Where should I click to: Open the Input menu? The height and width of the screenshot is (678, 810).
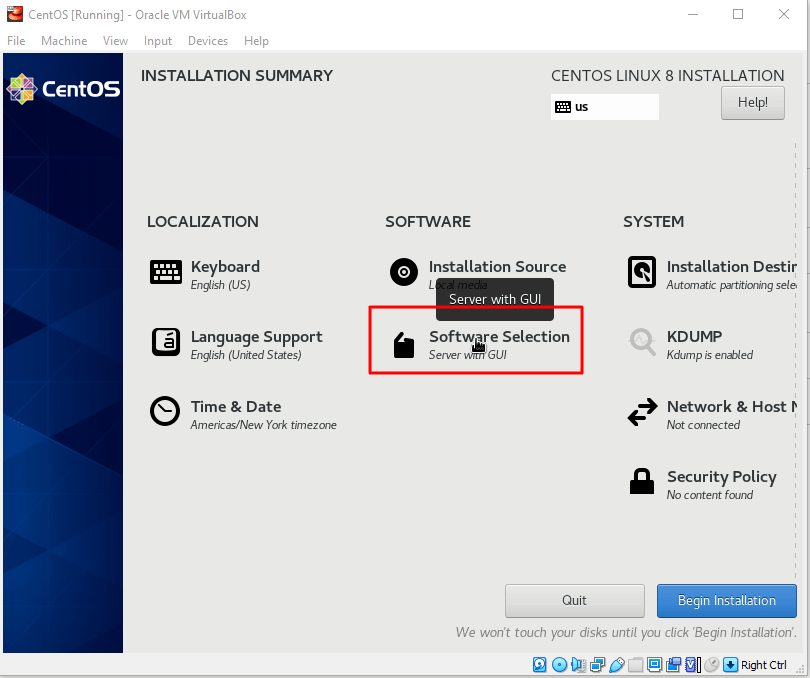click(x=158, y=41)
